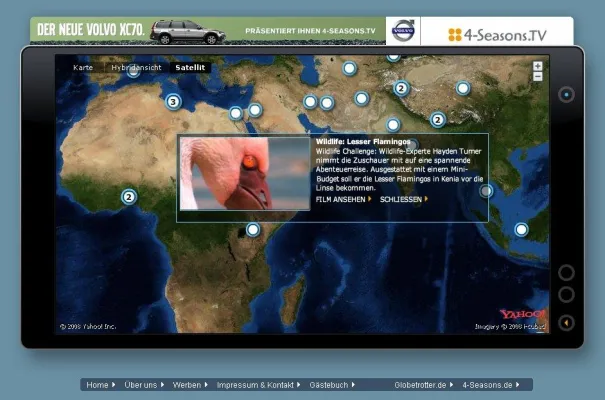The image size is (605, 400).
Task: Click the Volvo XC70 banner advertisement
Action: [208, 31]
